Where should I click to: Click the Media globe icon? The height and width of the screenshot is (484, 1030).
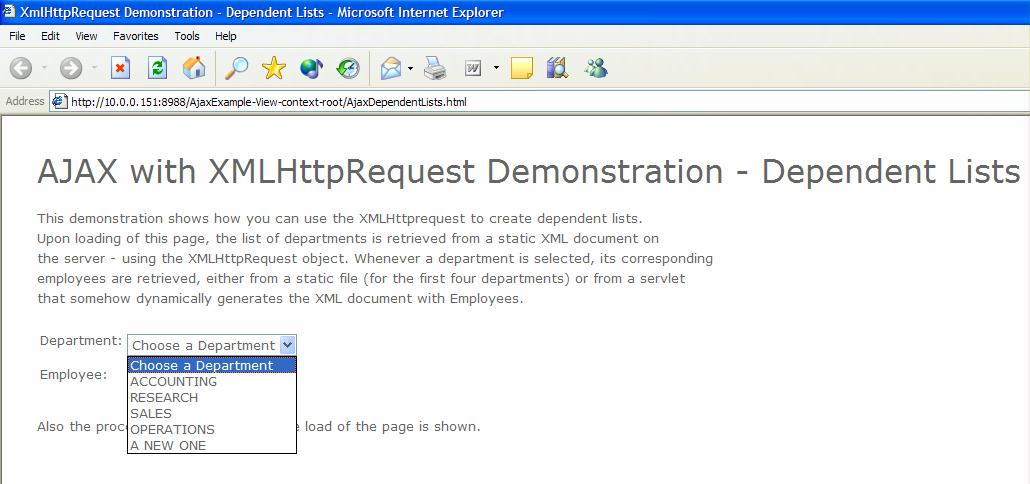(311, 68)
